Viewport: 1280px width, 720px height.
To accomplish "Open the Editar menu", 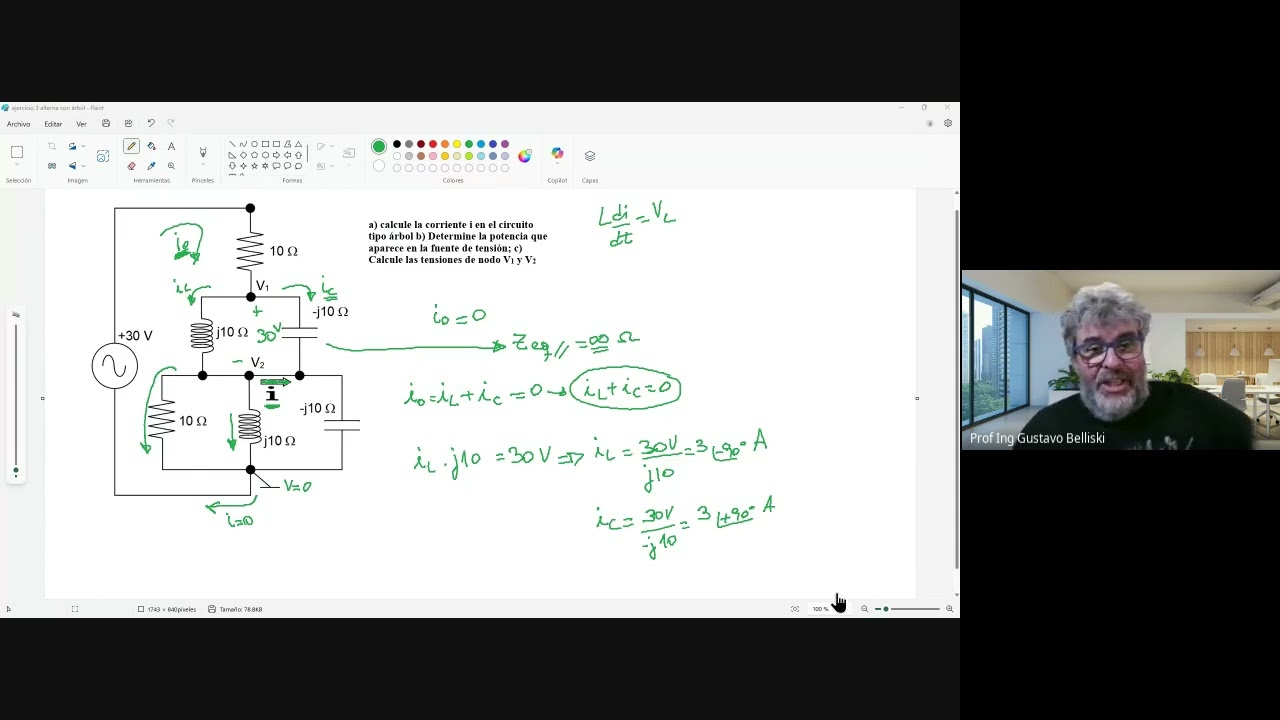I will point(53,124).
